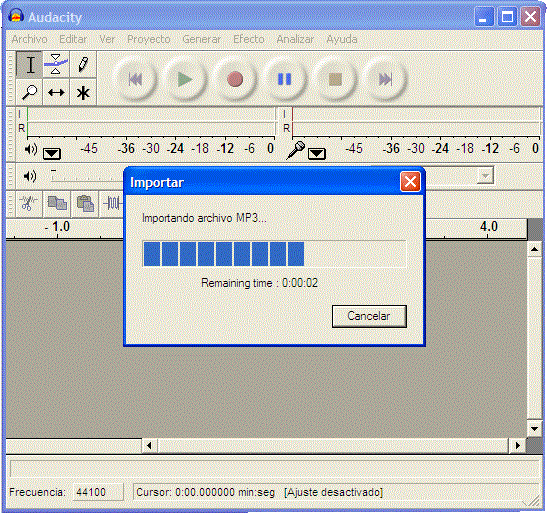Open the Generar menu
547x513 pixels.
(x=201, y=39)
